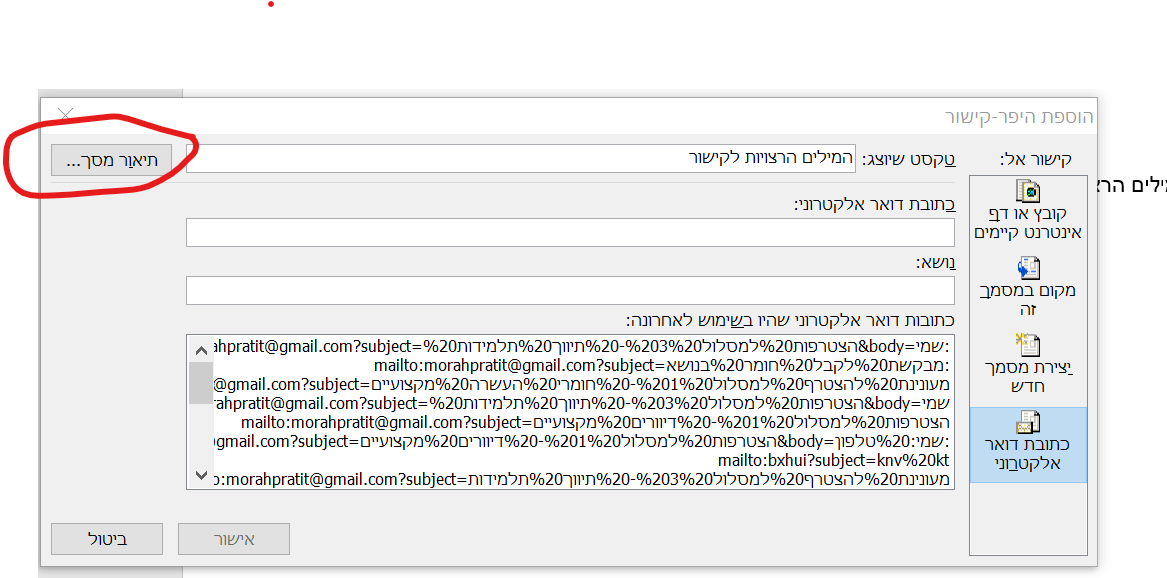The image size is (1167, 578).
Task: Choose 'מקום במסמך זה' link type label
Action: (x=1027, y=299)
